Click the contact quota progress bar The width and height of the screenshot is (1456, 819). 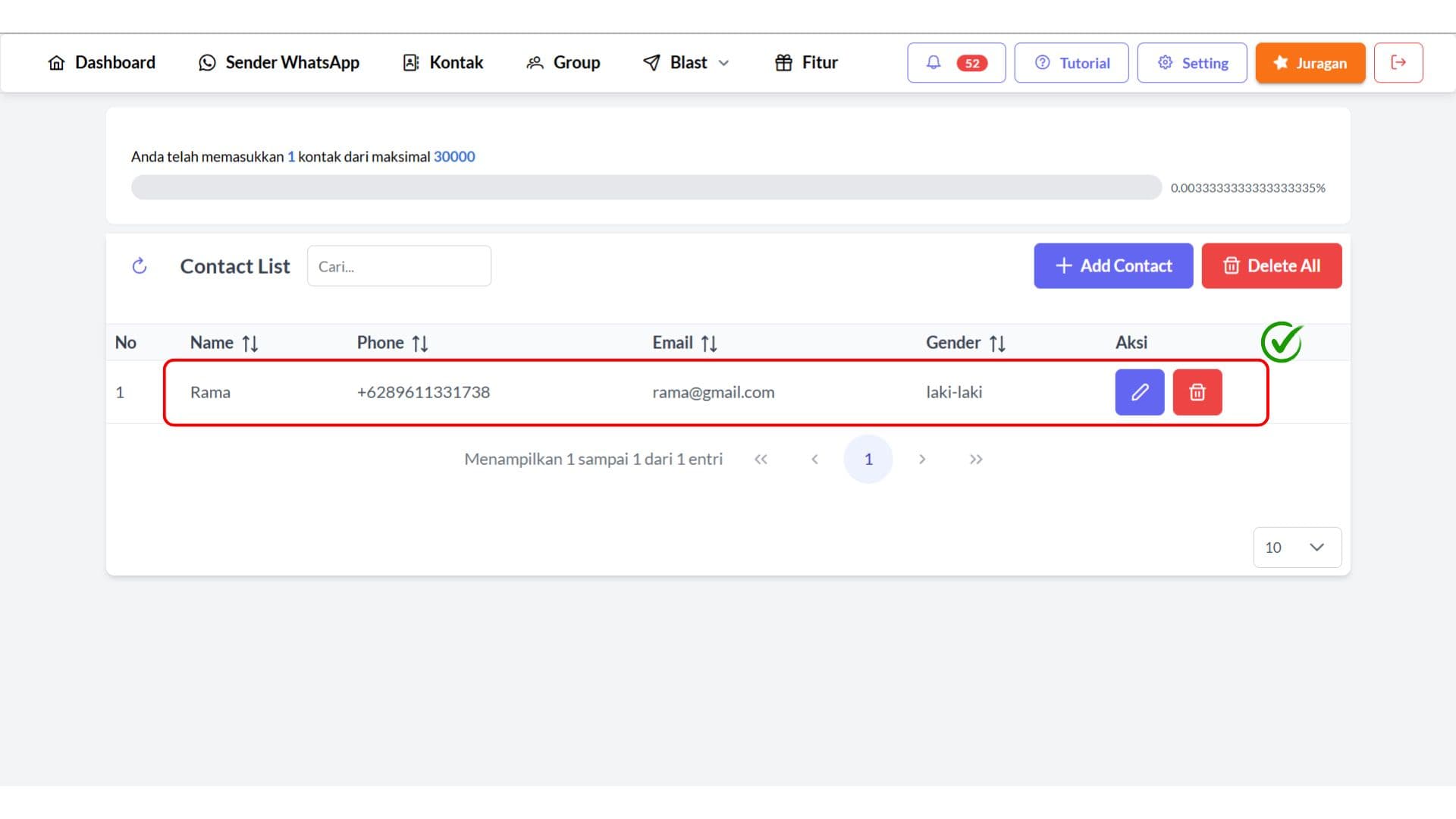(646, 187)
